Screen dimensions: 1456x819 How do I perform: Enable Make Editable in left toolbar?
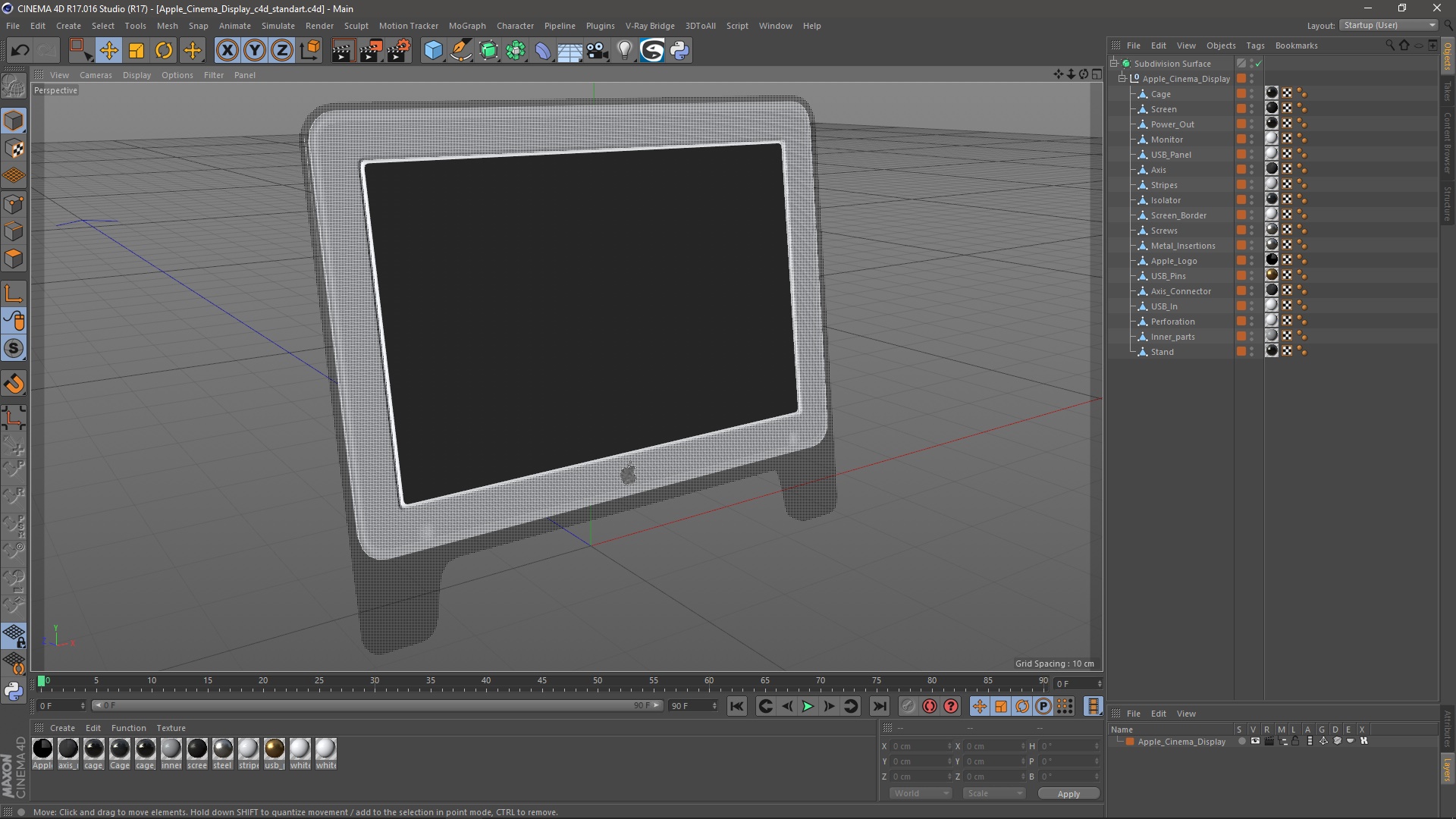(14, 86)
